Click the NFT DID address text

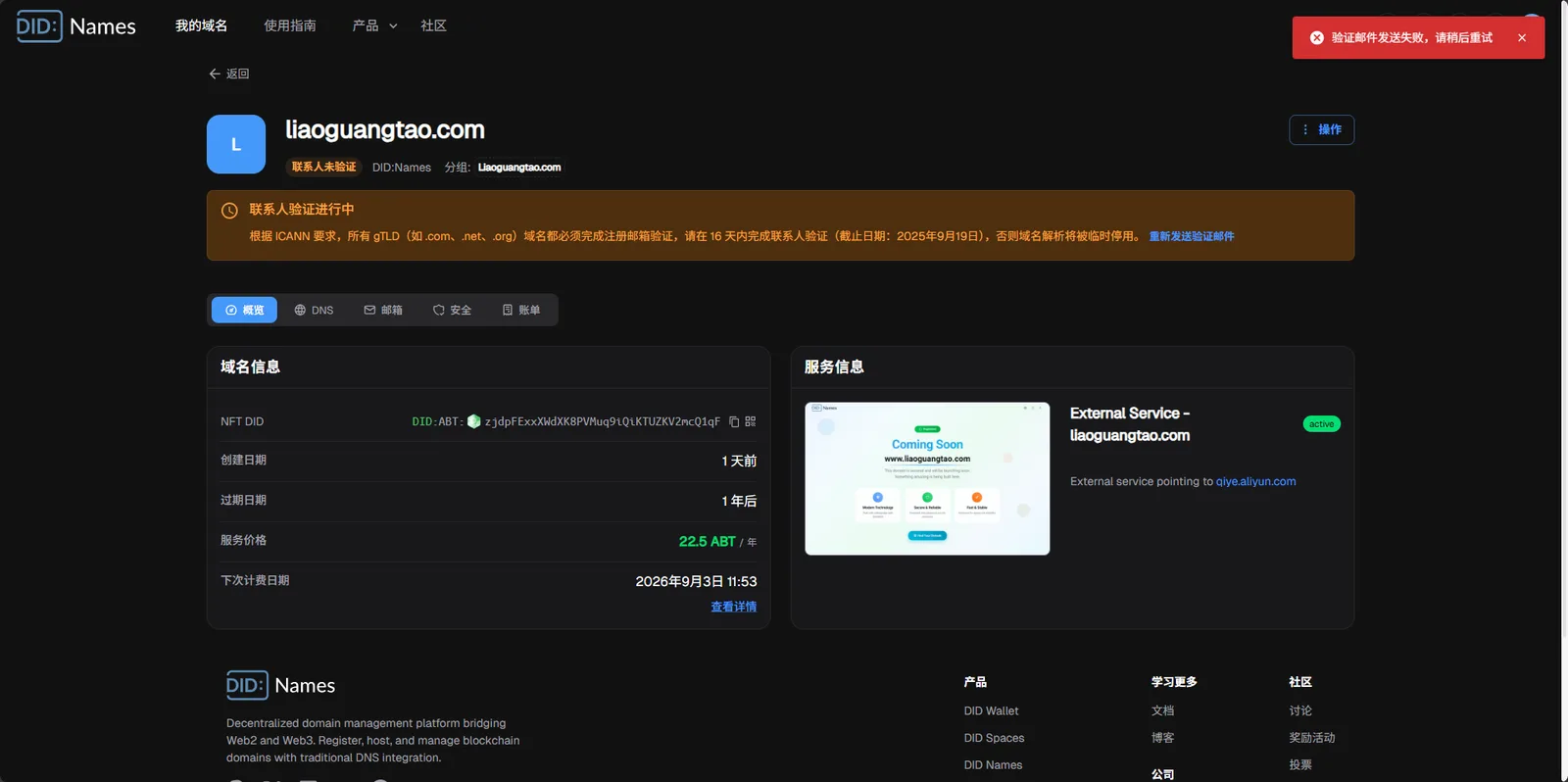[x=602, y=421]
